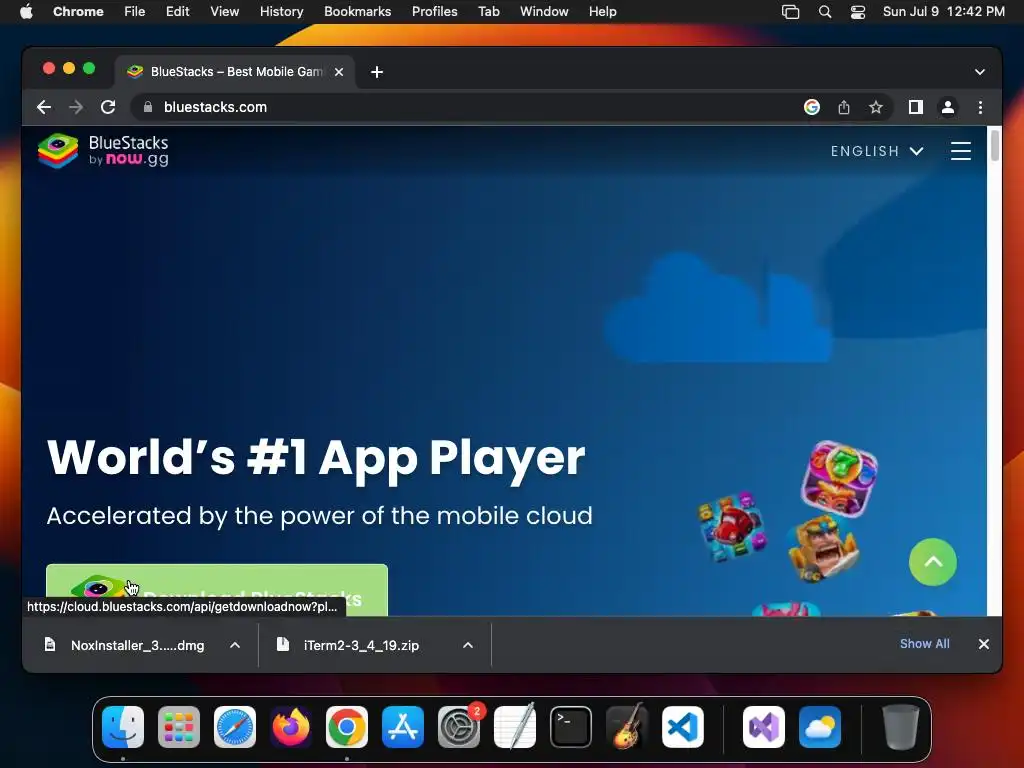Viewport: 1024px width, 768px height.
Task: Open iTerm2-3_4_19.zip download item
Action: click(349, 645)
